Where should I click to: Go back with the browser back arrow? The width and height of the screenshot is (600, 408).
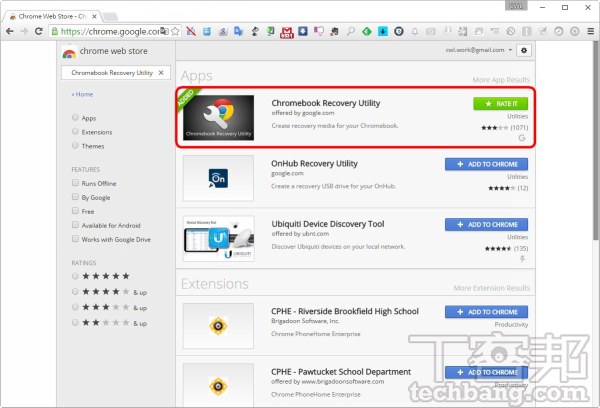10,31
